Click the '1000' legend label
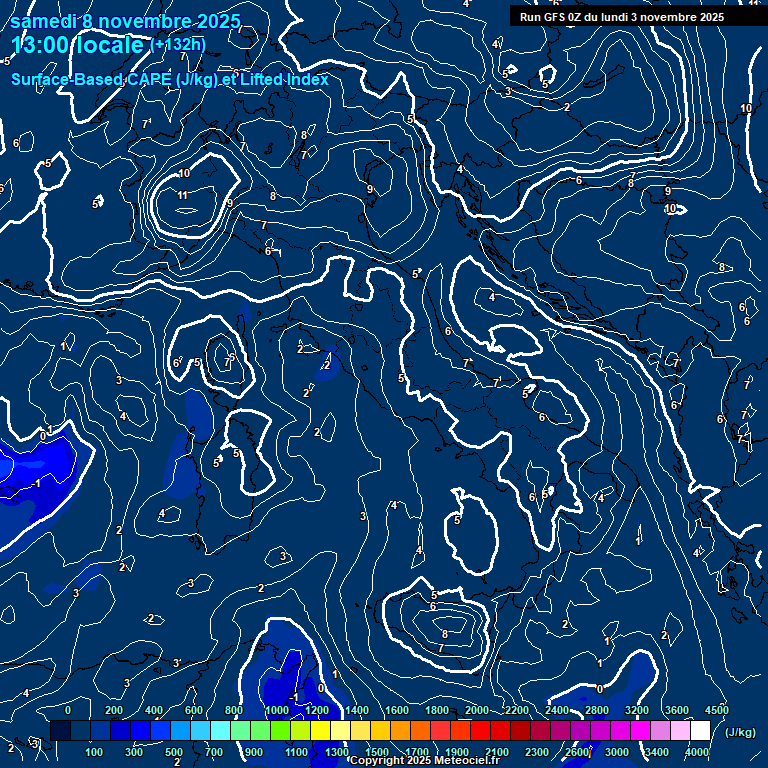768x768 pixels. pyautogui.click(x=277, y=710)
